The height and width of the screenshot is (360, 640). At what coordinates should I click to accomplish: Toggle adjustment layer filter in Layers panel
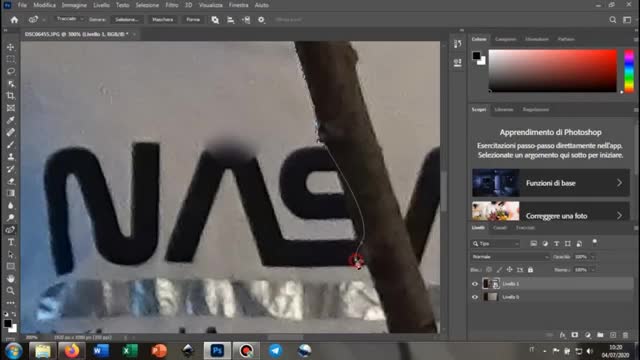click(545, 244)
